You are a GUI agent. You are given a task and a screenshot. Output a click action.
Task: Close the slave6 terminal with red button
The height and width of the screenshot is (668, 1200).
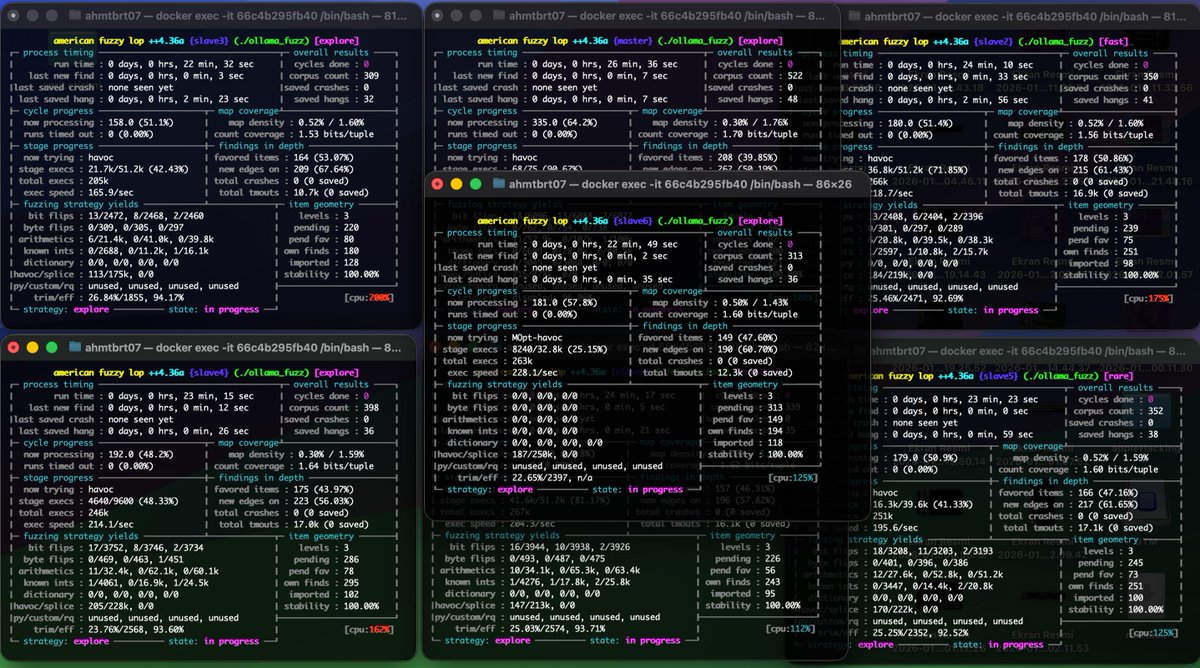[439, 184]
